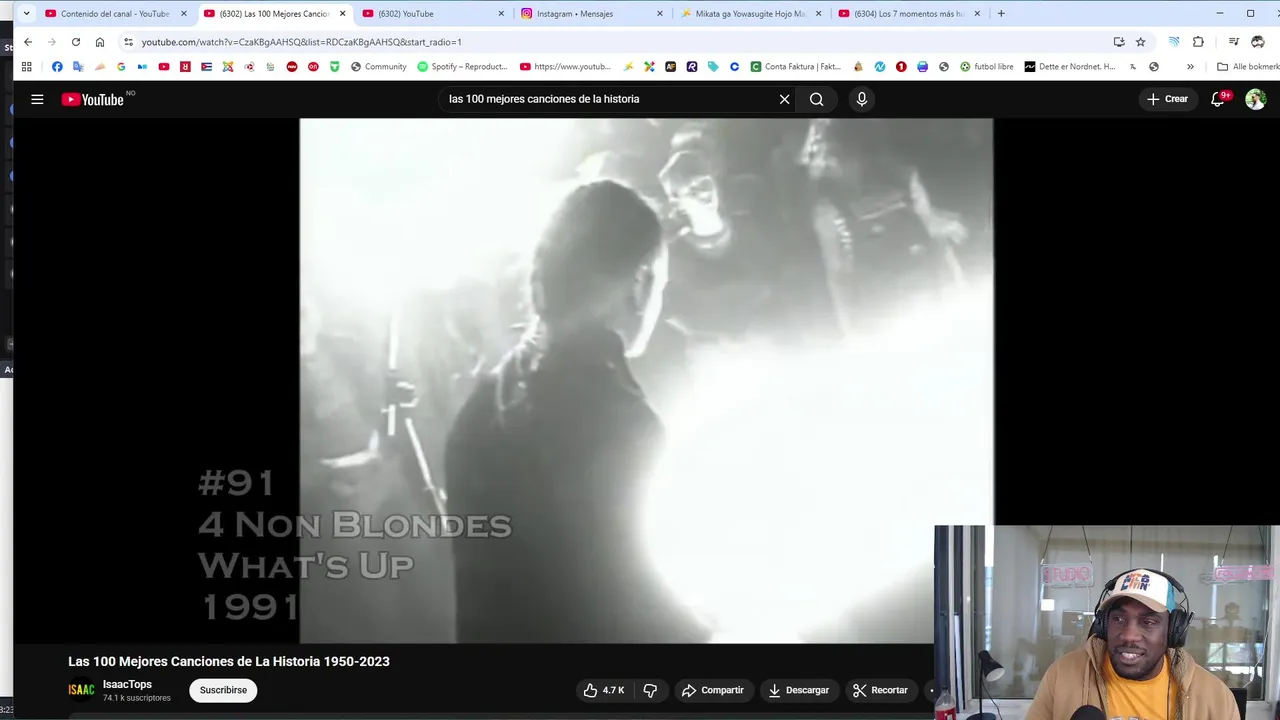Open the apps grid in bookmarks bar
This screenshot has height=720, width=1280.
[x=27, y=67]
